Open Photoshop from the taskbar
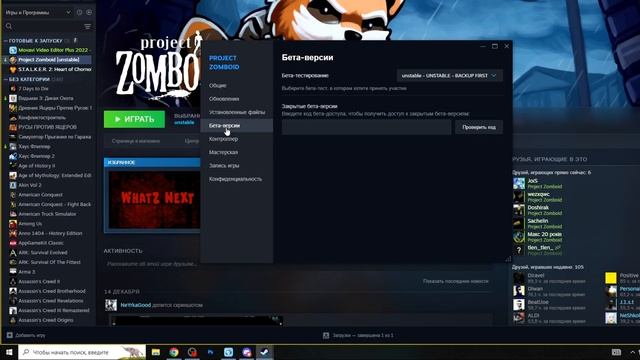 pyautogui.click(x=210, y=352)
